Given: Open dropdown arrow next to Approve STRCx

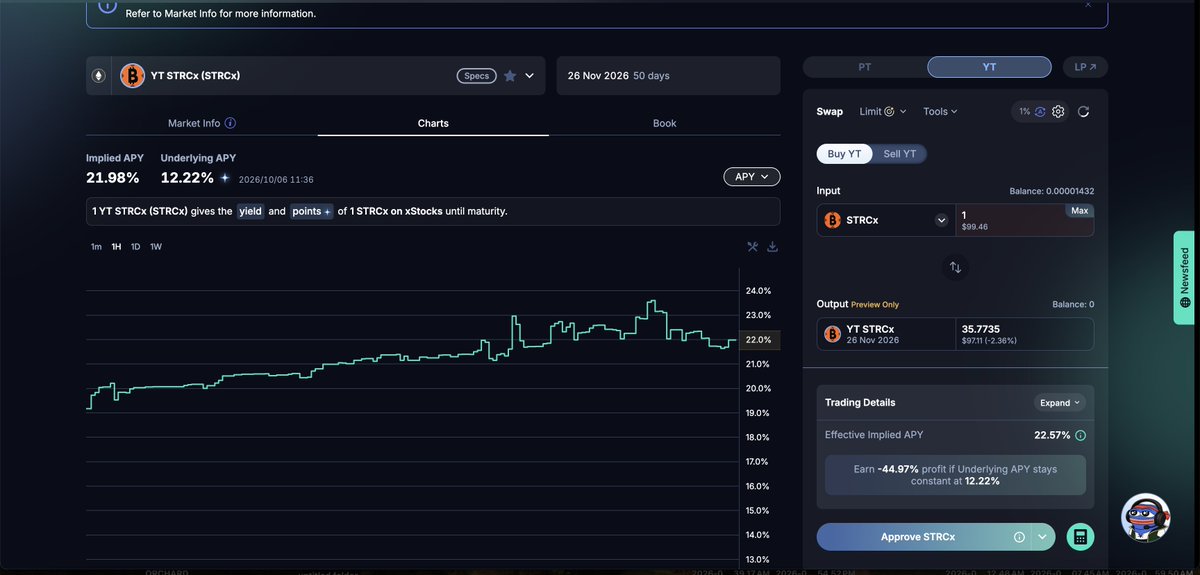Looking at the screenshot, I should [1043, 537].
